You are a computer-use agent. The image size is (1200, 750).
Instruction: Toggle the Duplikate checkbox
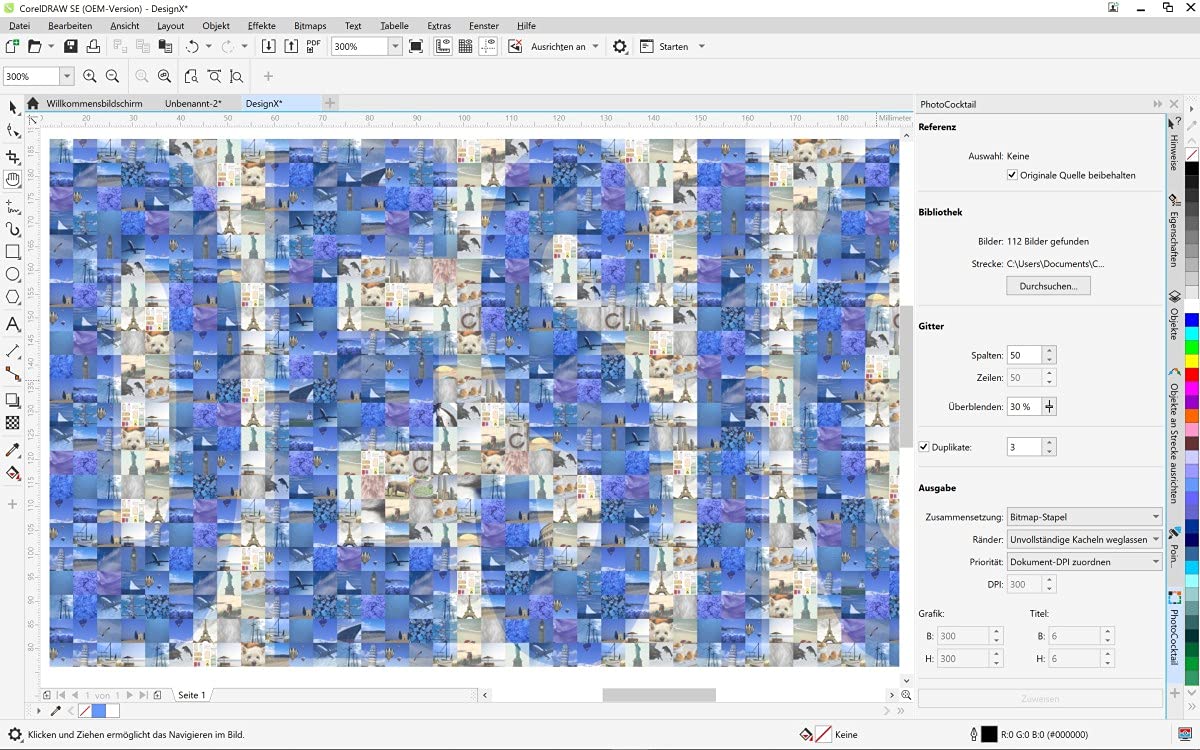pos(924,447)
